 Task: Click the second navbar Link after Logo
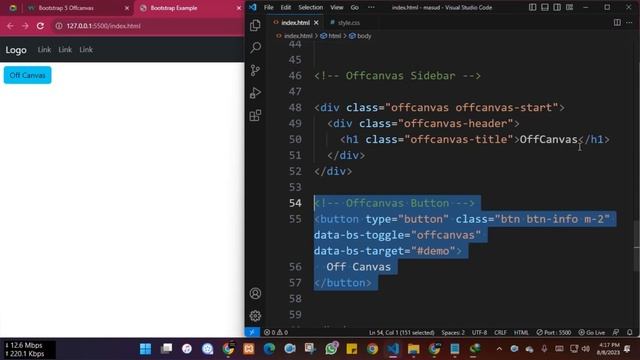point(65,50)
